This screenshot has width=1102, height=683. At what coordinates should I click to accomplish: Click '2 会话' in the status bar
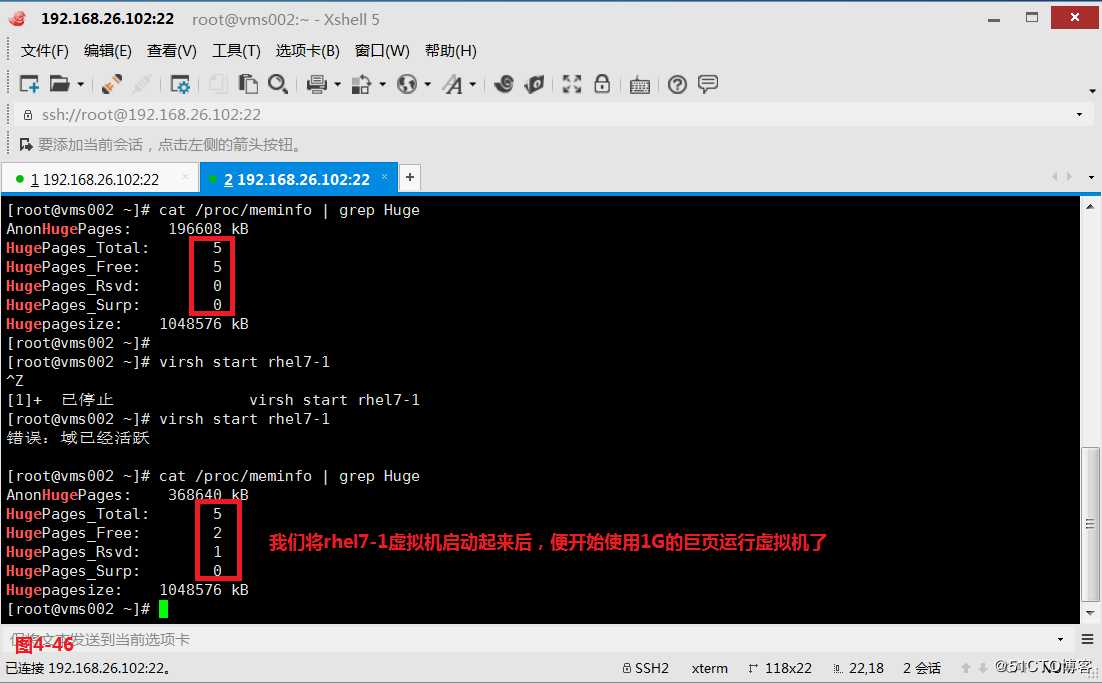[921, 668]
